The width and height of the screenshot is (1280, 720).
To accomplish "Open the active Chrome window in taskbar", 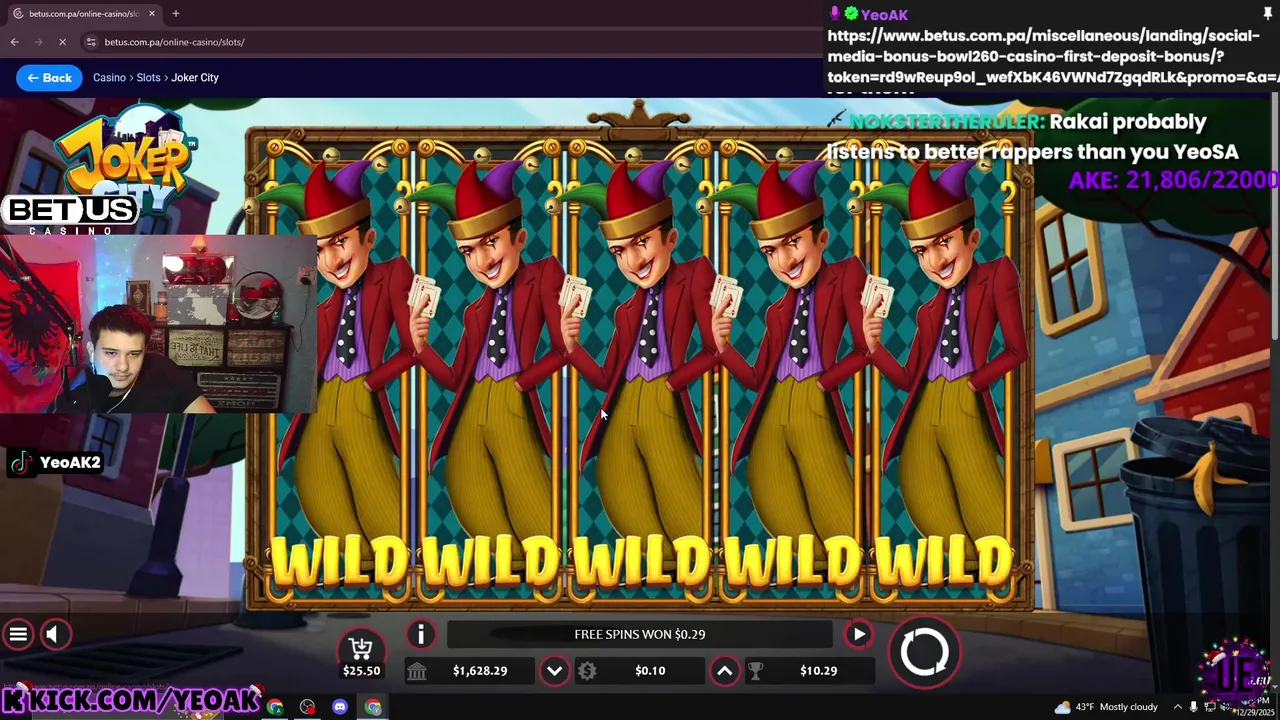I will (x=373, y=707).
